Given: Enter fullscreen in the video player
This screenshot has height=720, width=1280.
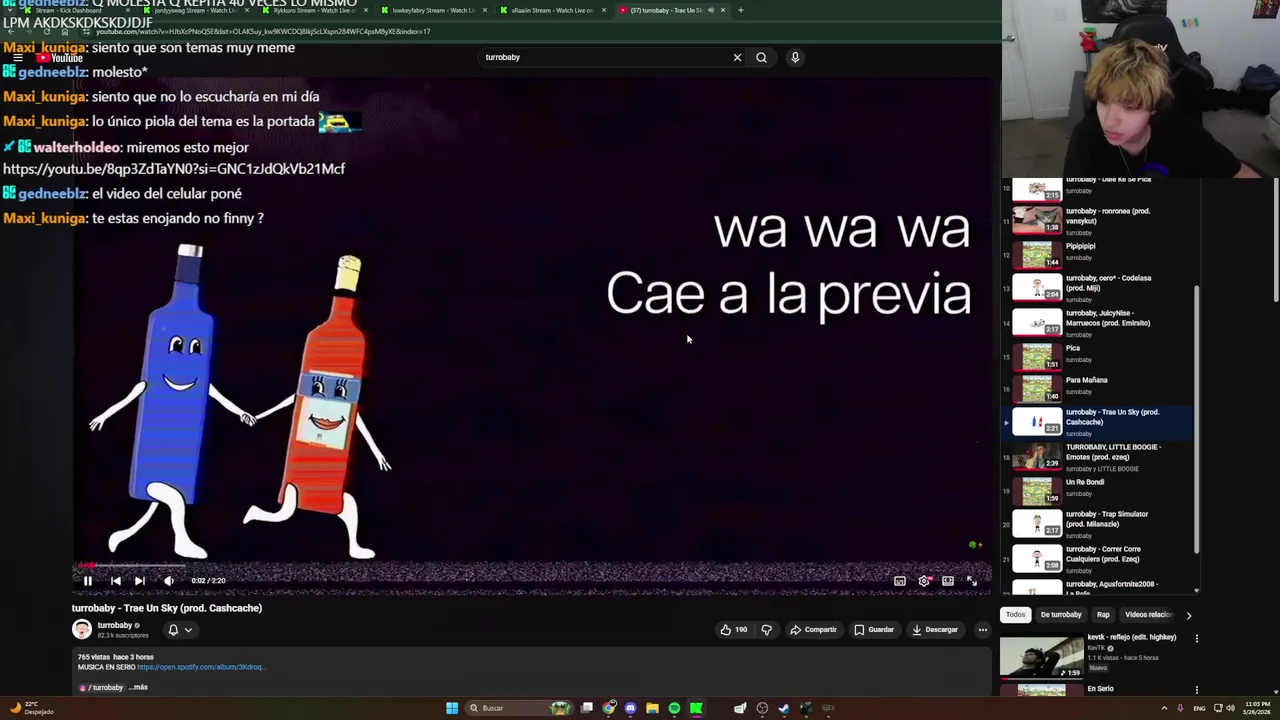Looking at the screenshot, I should pos(971,581).
